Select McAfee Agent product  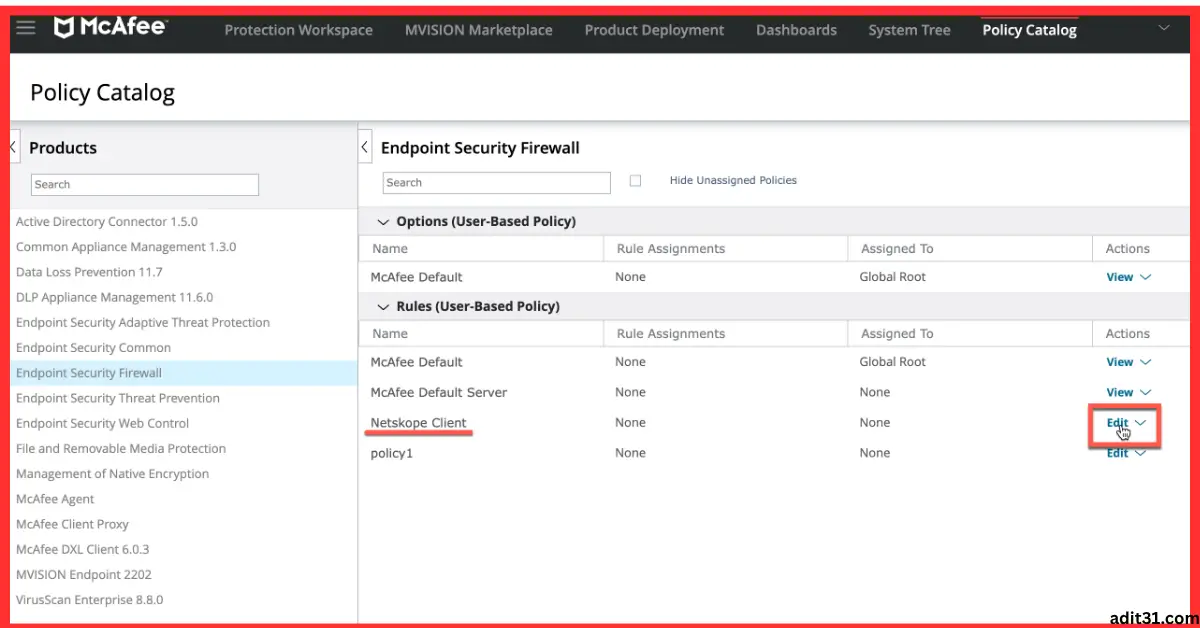(55, 499)
